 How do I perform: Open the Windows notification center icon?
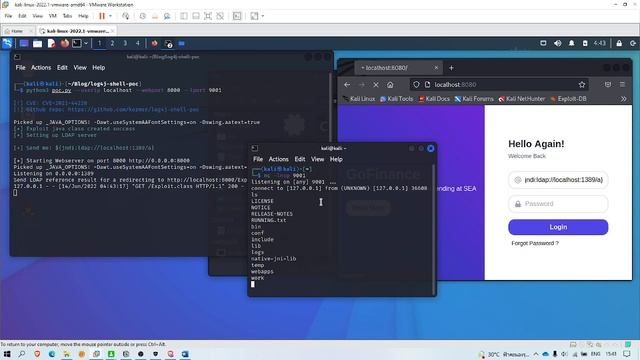pos(627,354)
